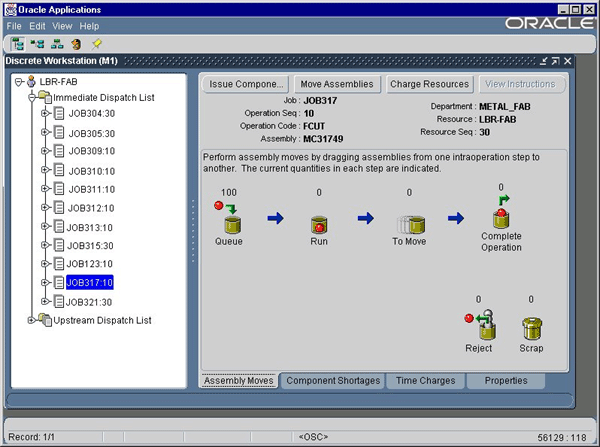600x447 pixels.
Task: Click the blue arrow between Run and To Move
Action: pos(366,218)
